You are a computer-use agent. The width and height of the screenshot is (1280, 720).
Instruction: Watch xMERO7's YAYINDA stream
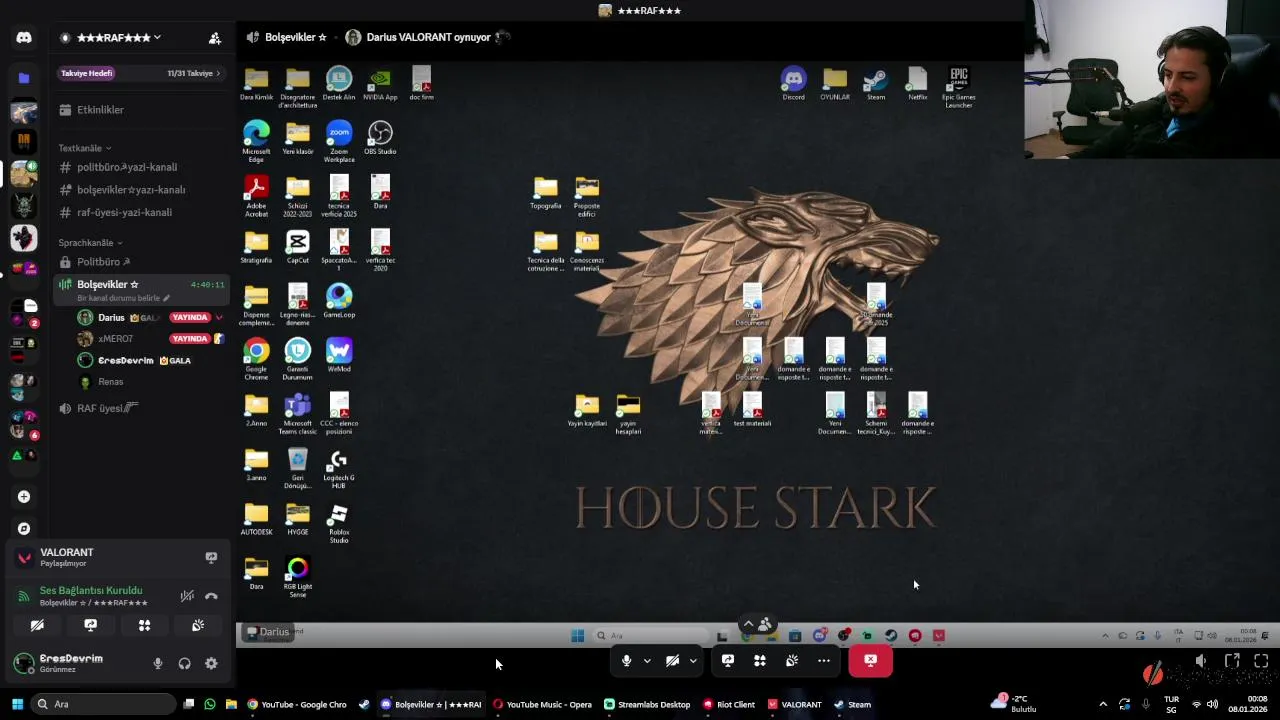pos(190,339)
